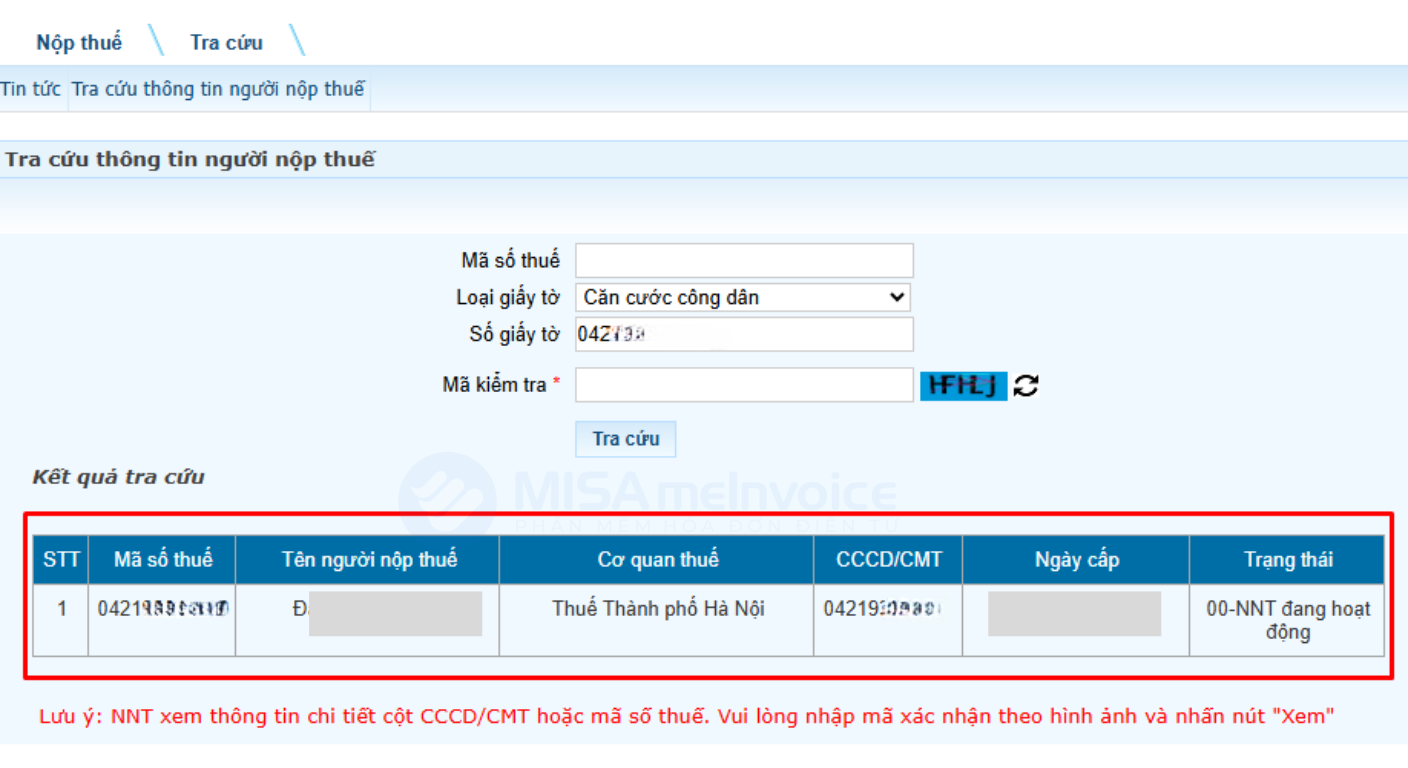
Task: Click into the Số giấy tờ field
Action: coord(743,334)
